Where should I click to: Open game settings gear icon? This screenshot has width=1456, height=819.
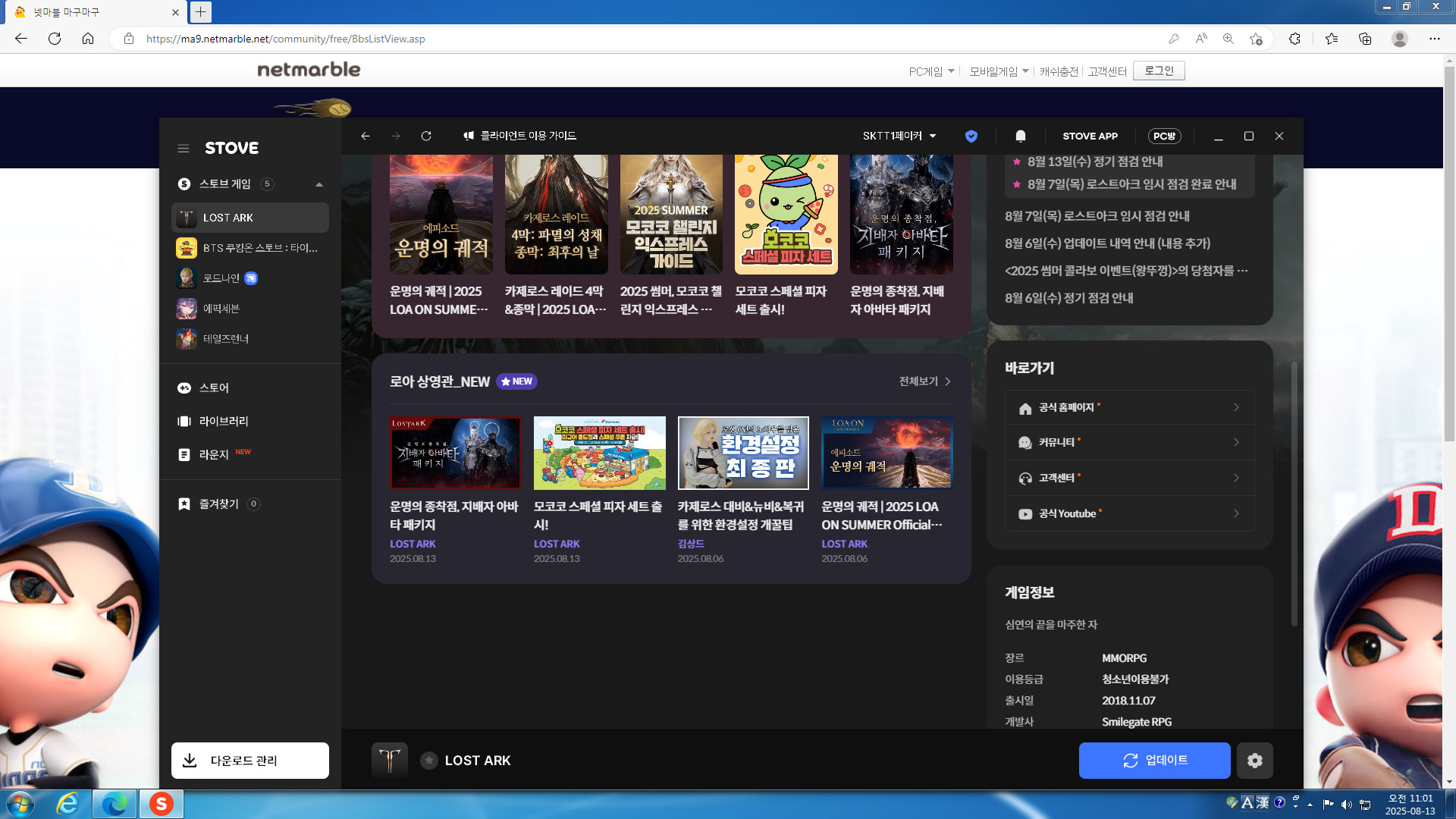(x=1254, y=761)
